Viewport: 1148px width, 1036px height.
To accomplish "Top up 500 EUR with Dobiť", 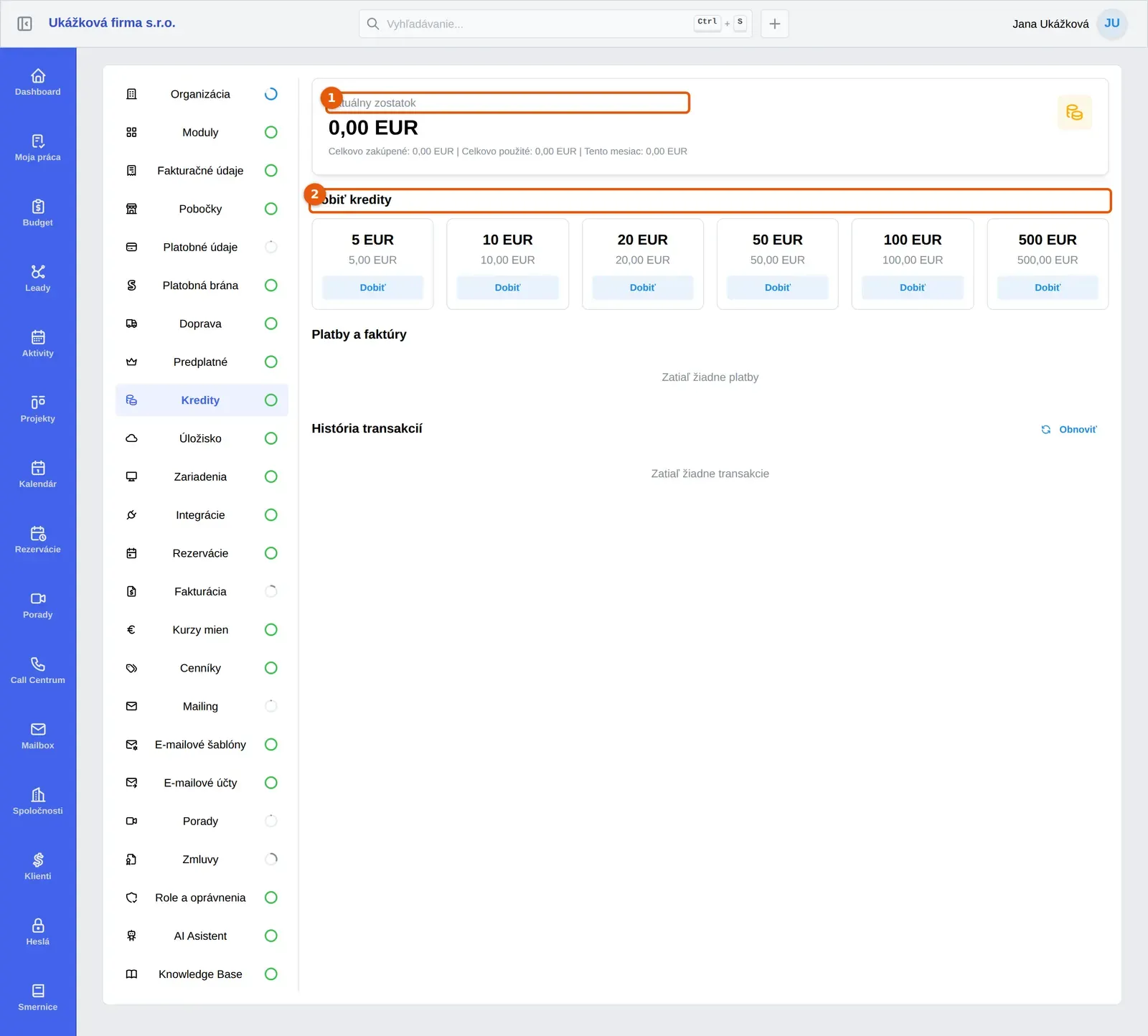I will (x=1048, y=287).
